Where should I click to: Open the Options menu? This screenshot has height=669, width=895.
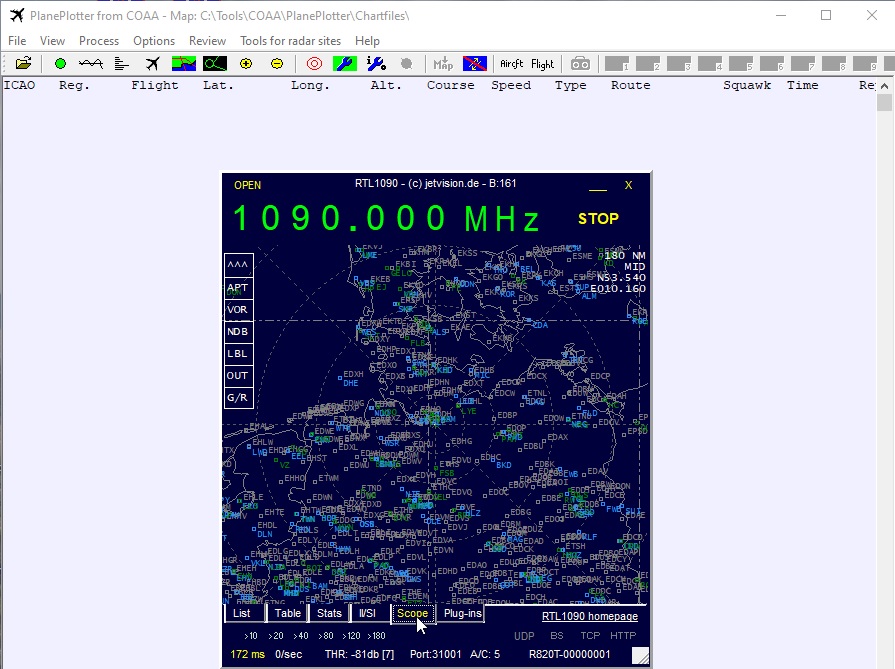154,41
